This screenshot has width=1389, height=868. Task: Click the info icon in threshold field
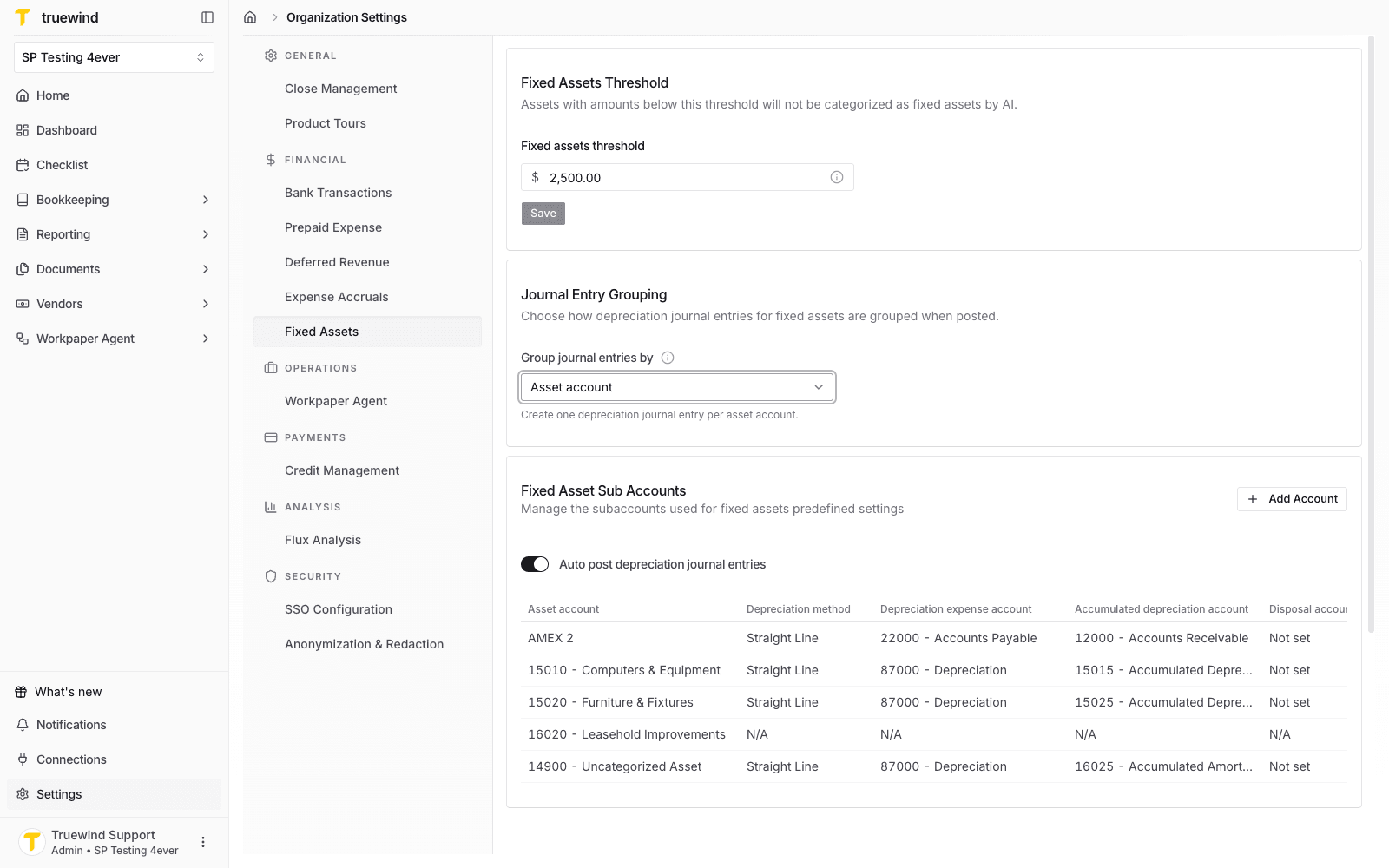point(837,177)
